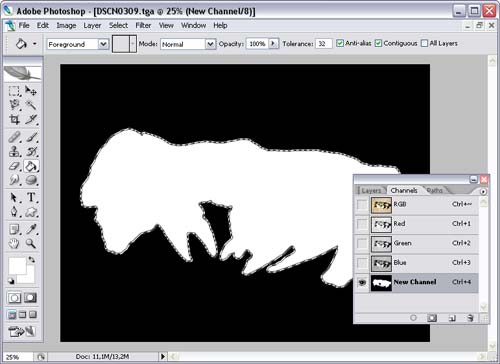
Task: Select the Eraser tool
Action: click(x=14, y=166)
